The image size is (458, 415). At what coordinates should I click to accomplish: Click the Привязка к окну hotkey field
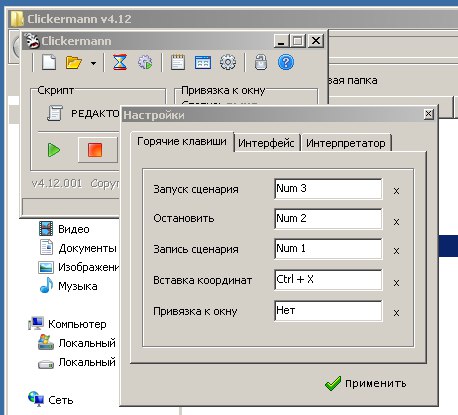click(328, 311)
